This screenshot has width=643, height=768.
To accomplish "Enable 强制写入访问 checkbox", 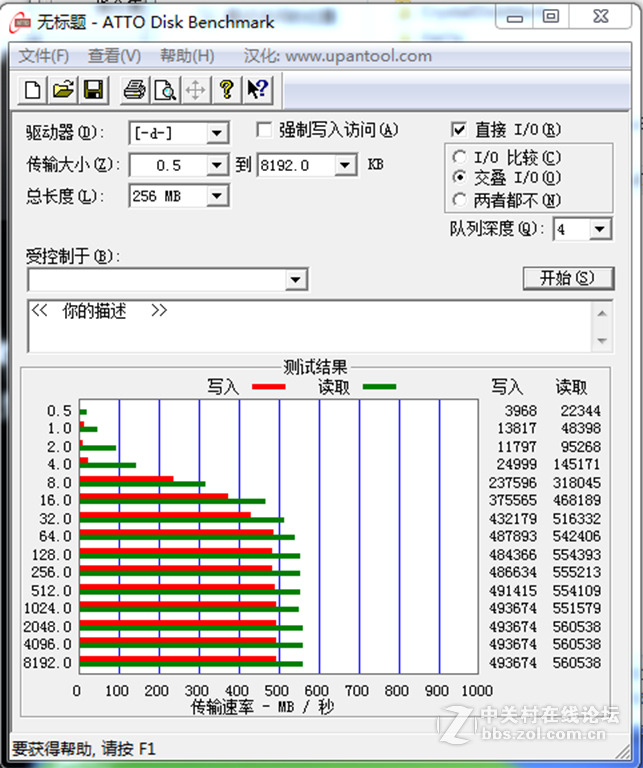I will pyautogui.click(x=264, y=130).
